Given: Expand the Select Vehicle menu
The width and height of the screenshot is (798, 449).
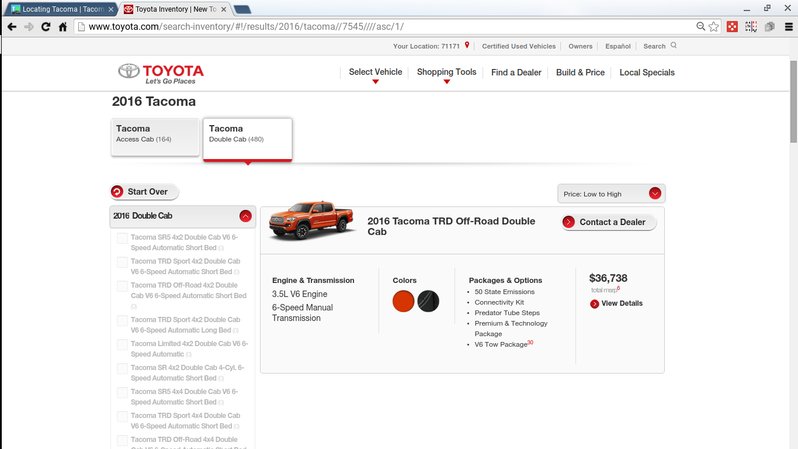Looking at the screenshot, I should 375,72.
